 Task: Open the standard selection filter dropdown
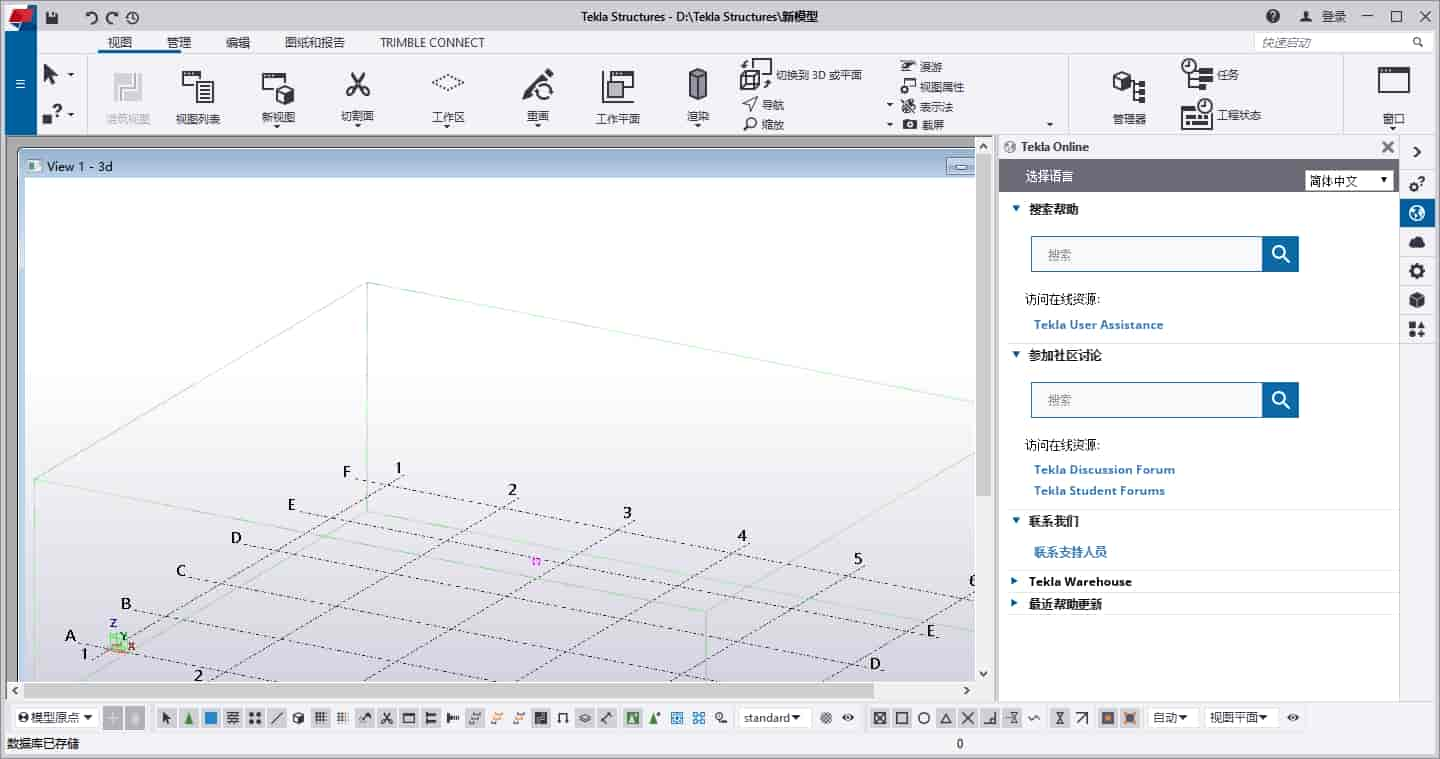click(775, 717)
